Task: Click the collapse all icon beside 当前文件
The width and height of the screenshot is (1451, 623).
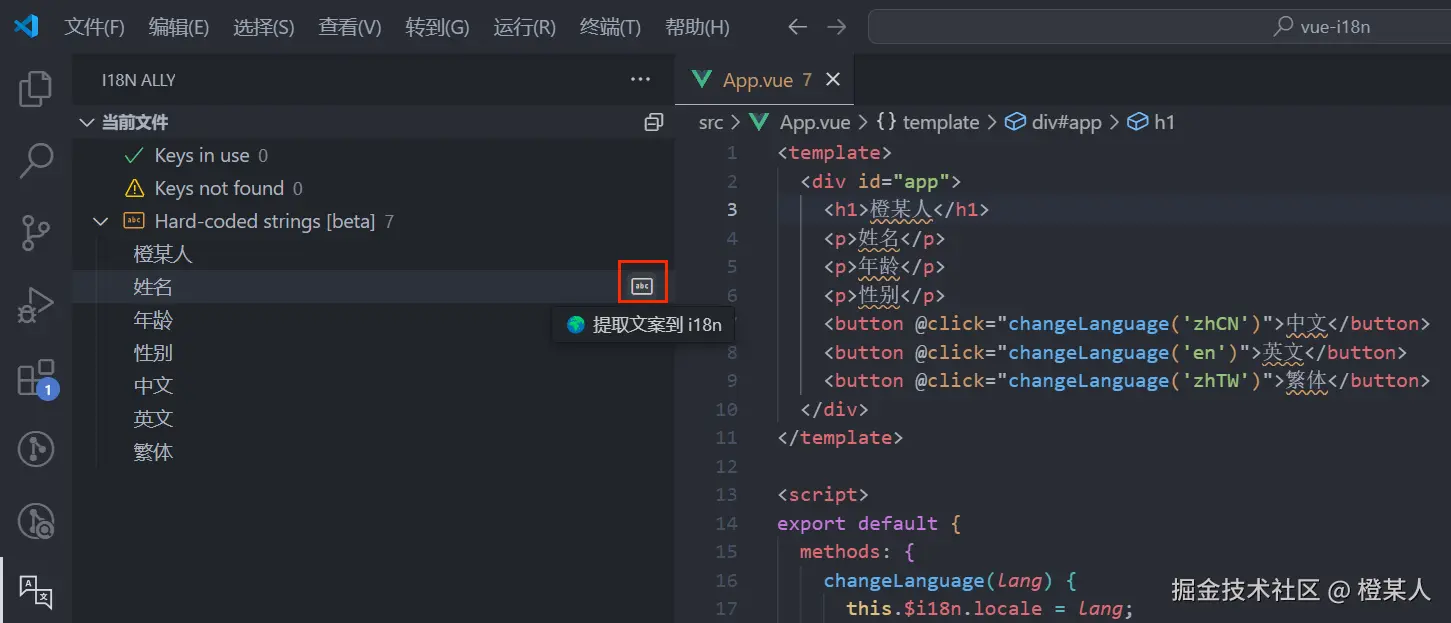Action: pyautogui.click(x=653, y=123)
